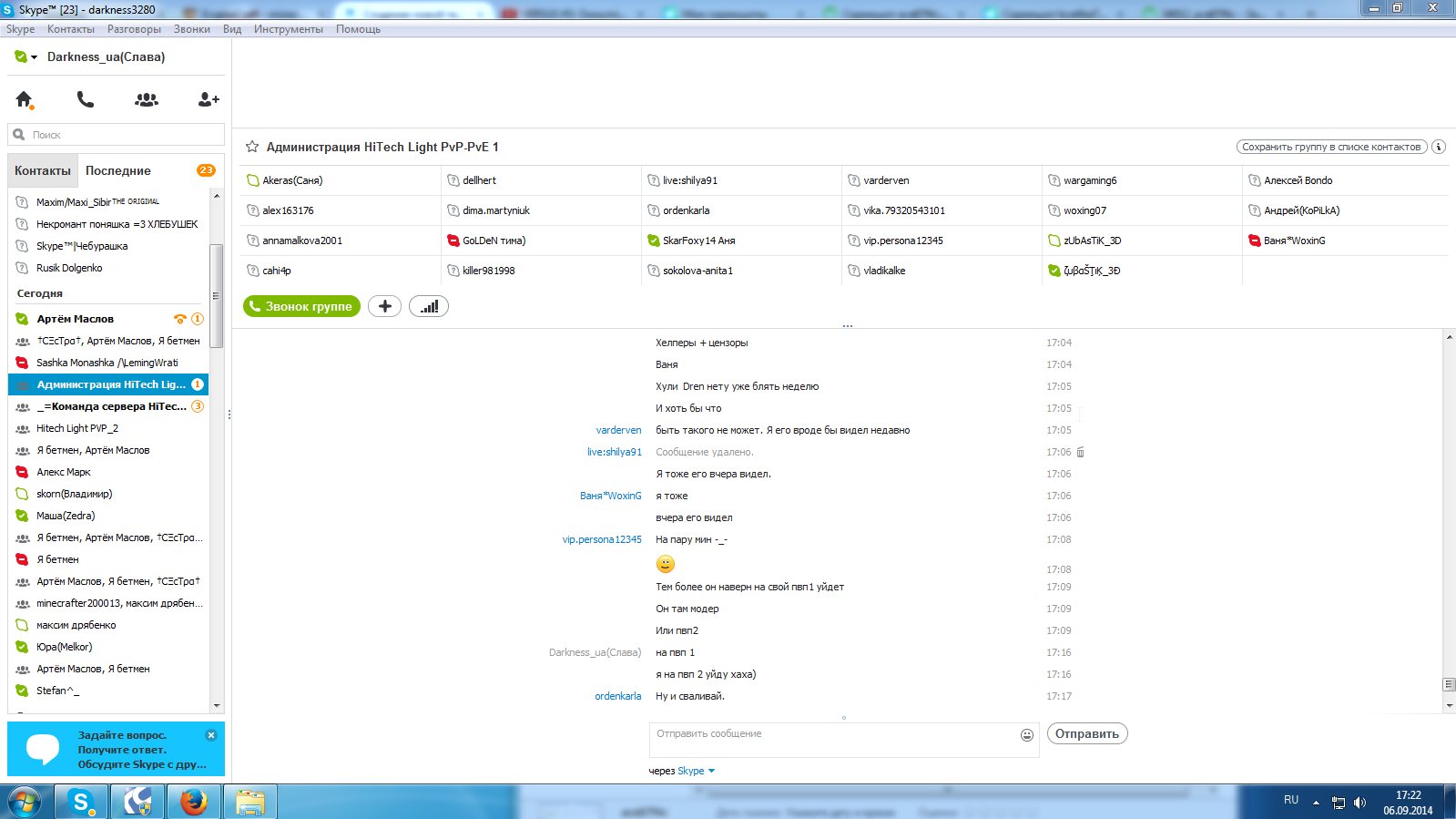Screen dimensions: 1456x819
Task: Open the status dropdown next to Darkness_ua
Action: pyautogui.click(x=35, y=57)
